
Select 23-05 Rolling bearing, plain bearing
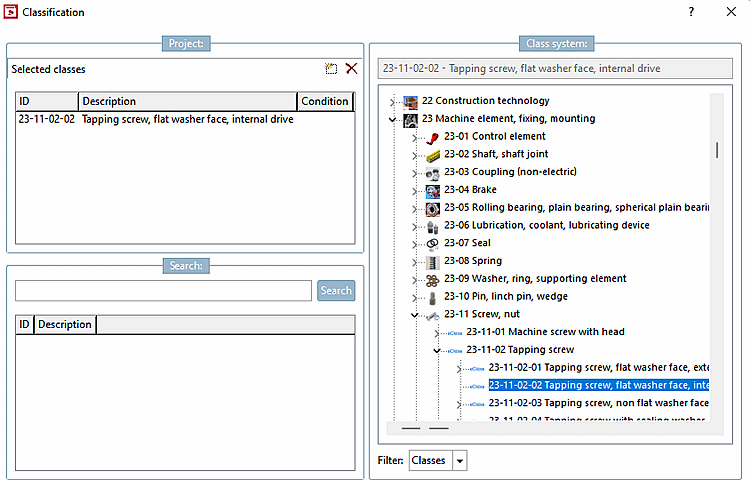coord(576,207)
